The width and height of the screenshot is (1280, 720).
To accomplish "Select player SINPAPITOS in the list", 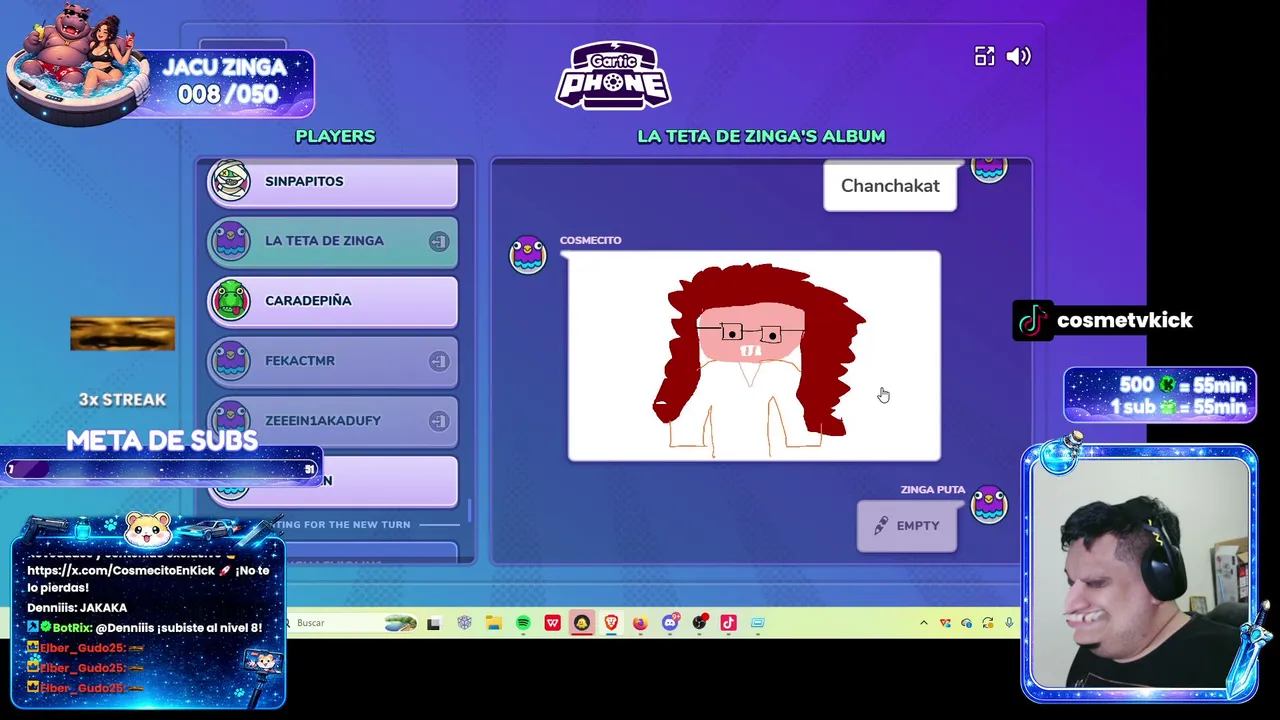I will point(332,182).
